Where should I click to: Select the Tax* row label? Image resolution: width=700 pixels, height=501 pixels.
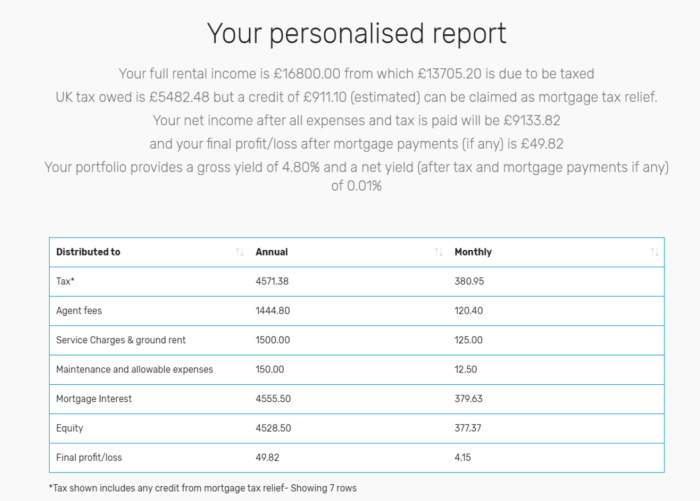pos(65,281)
